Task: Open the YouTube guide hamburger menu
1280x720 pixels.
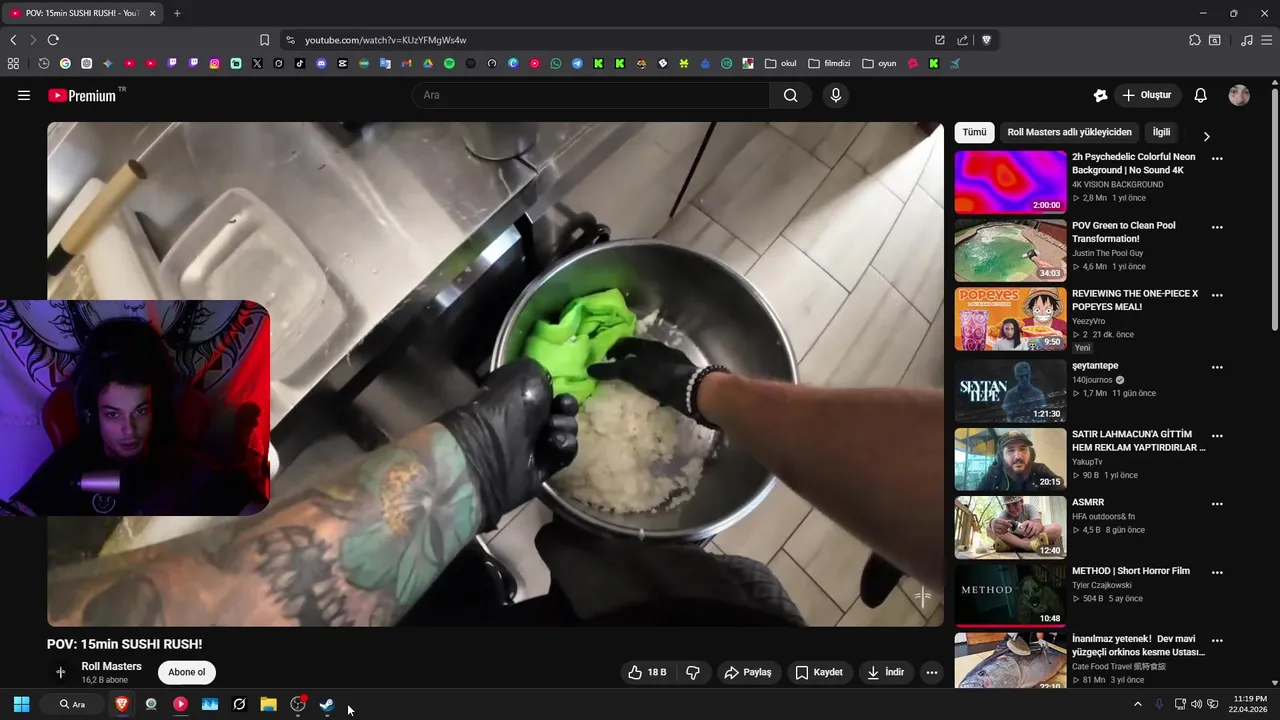Action: pos(24,95)
